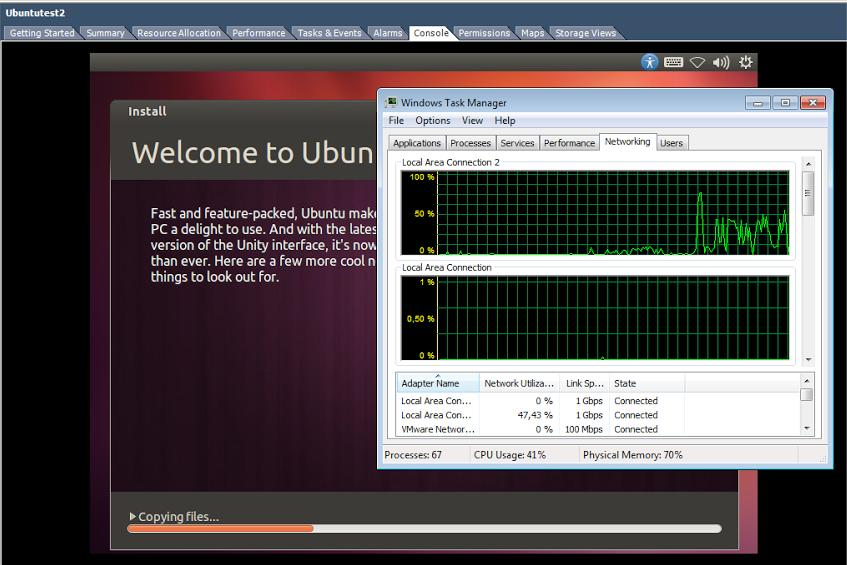This screenshot has height=565, width=847.
Task: Select the VMware Network adapter row
Action: click(597, 429)
